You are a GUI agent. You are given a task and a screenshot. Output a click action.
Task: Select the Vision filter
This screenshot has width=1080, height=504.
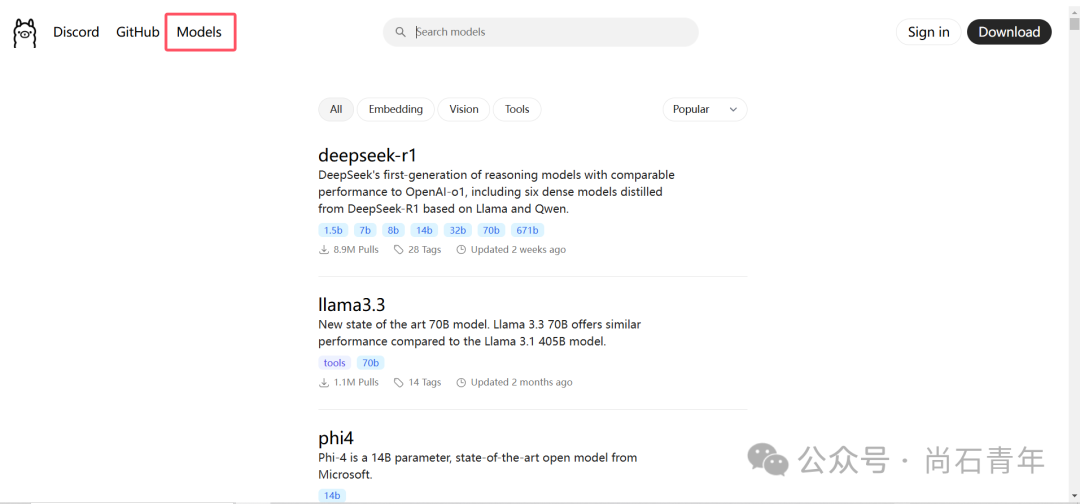[x=464, y=109]
